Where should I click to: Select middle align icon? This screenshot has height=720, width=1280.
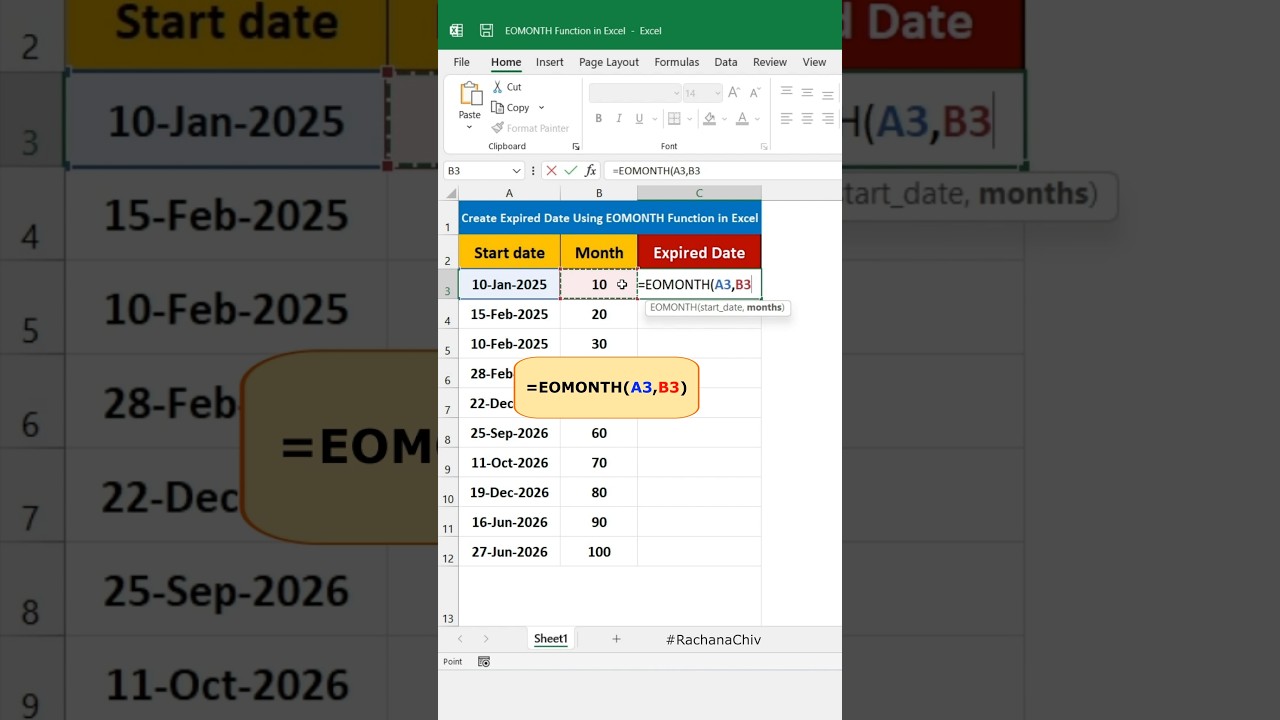pyautogui.click(x=807, y=92)
